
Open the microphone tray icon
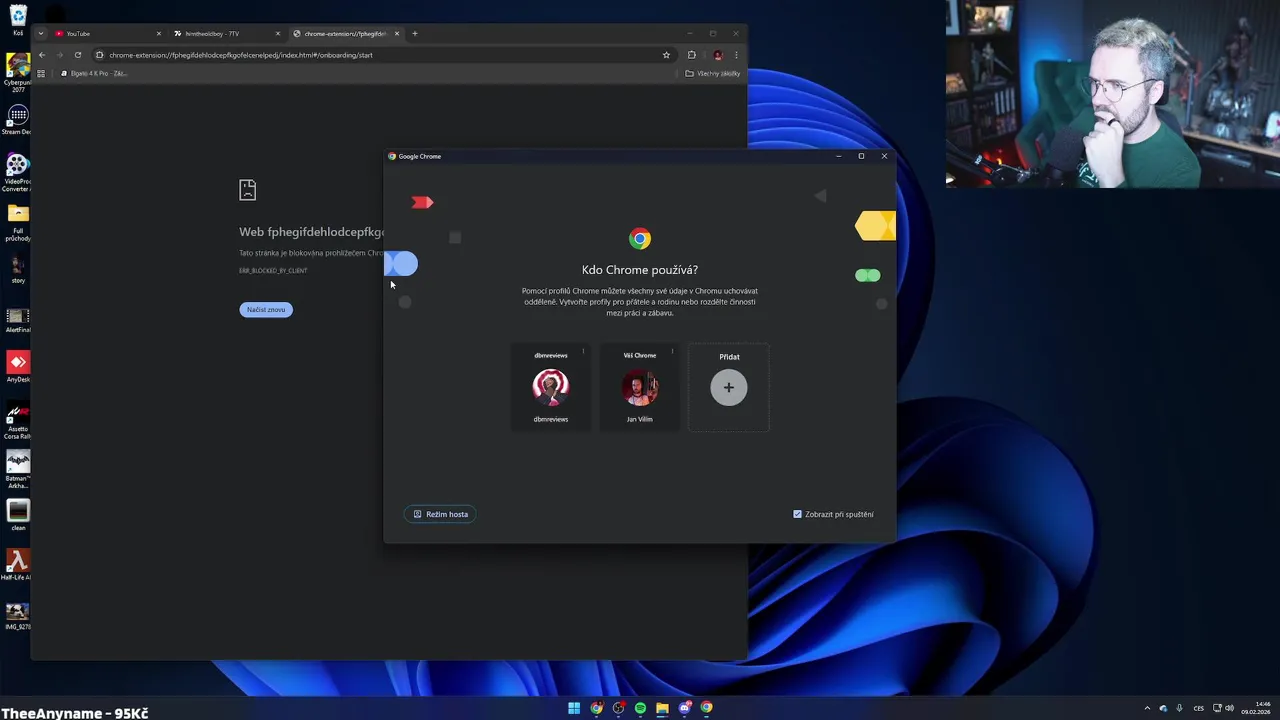1179,708
